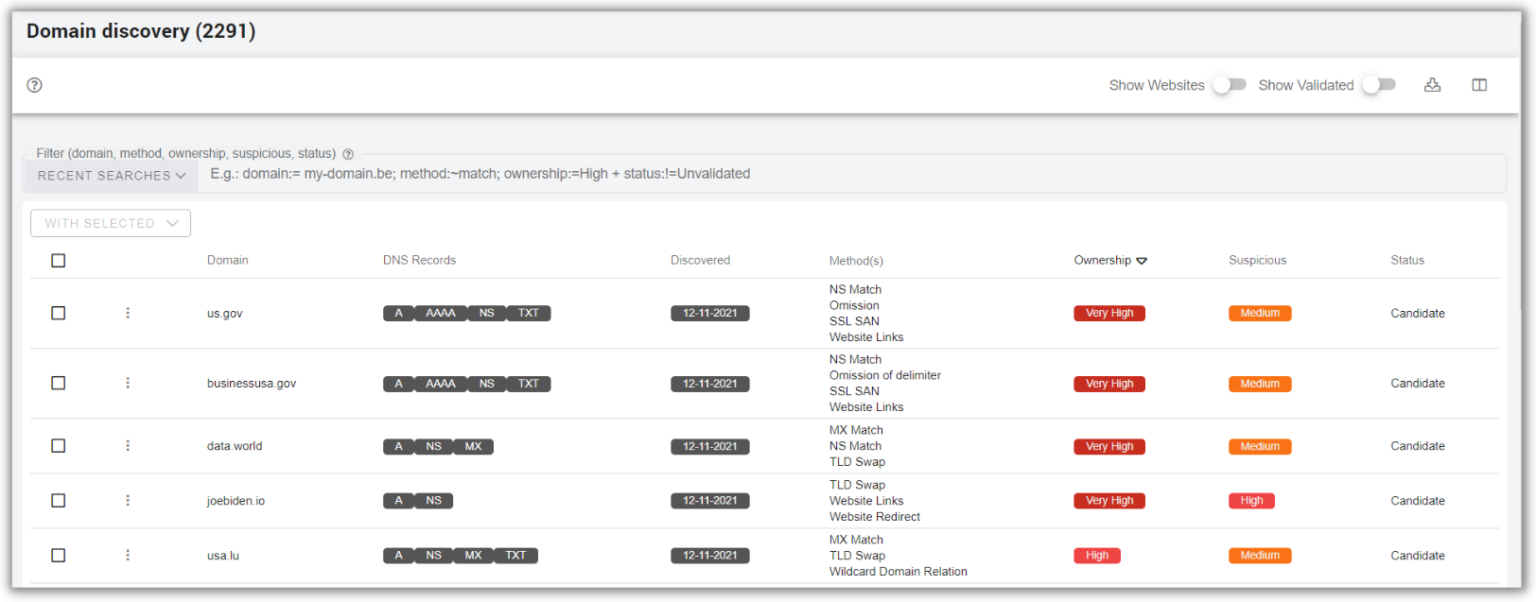Open the three-dot menu for joebiden.io

coord(128,500)
